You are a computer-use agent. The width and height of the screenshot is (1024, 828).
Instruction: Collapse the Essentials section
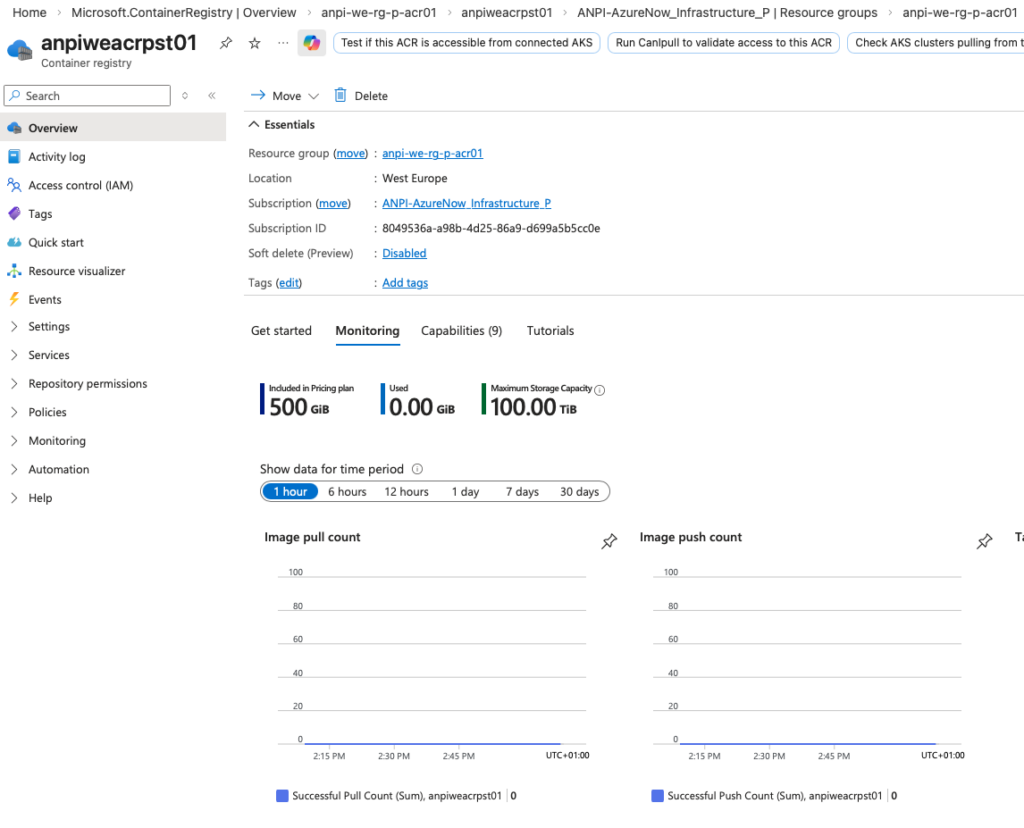pyautogui.click(x=254, y=125)
